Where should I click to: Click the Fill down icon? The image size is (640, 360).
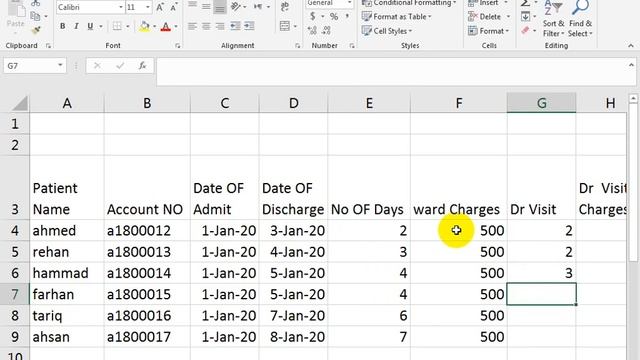526,17
